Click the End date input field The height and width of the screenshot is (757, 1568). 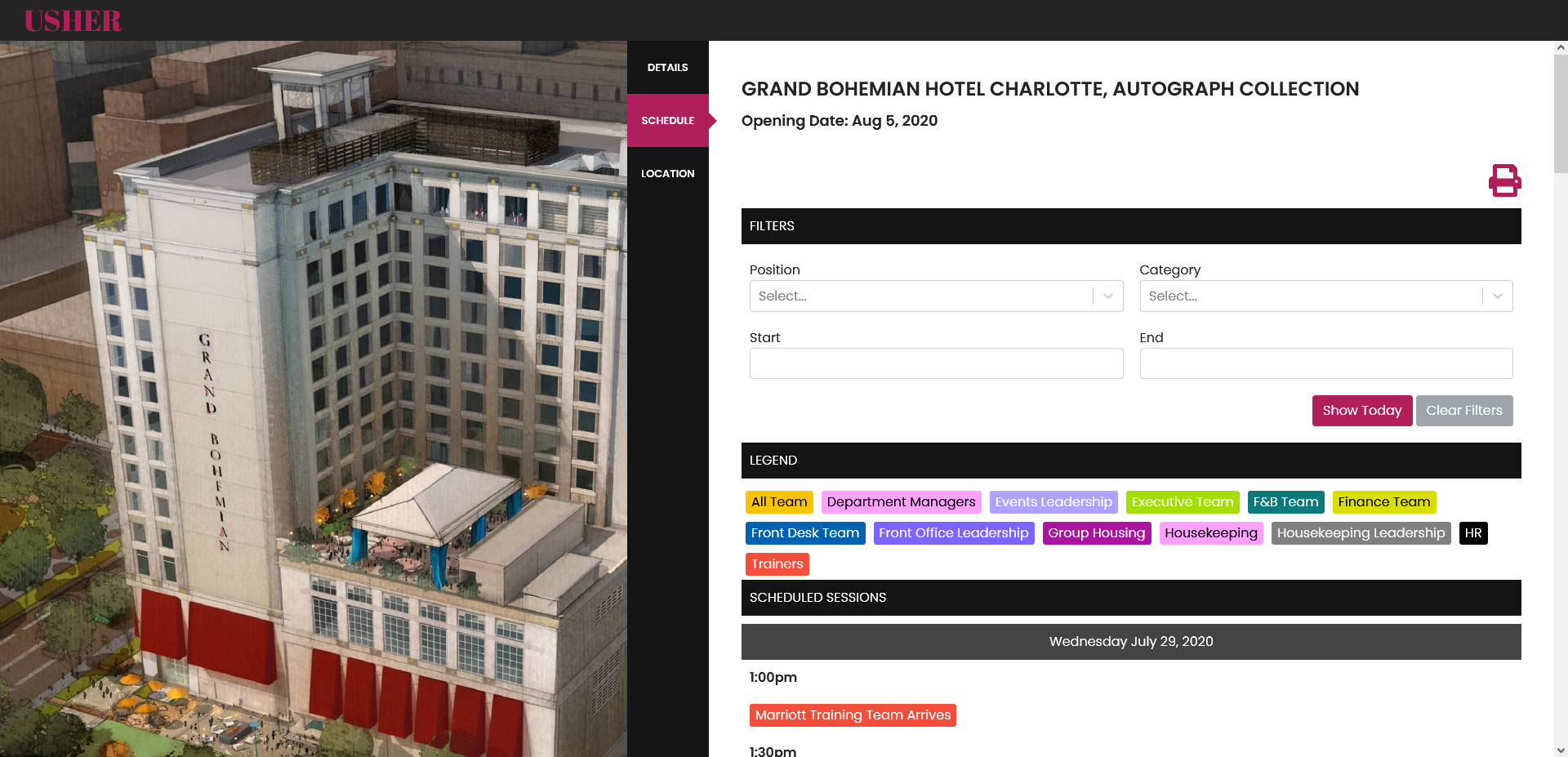[1326, 363]
